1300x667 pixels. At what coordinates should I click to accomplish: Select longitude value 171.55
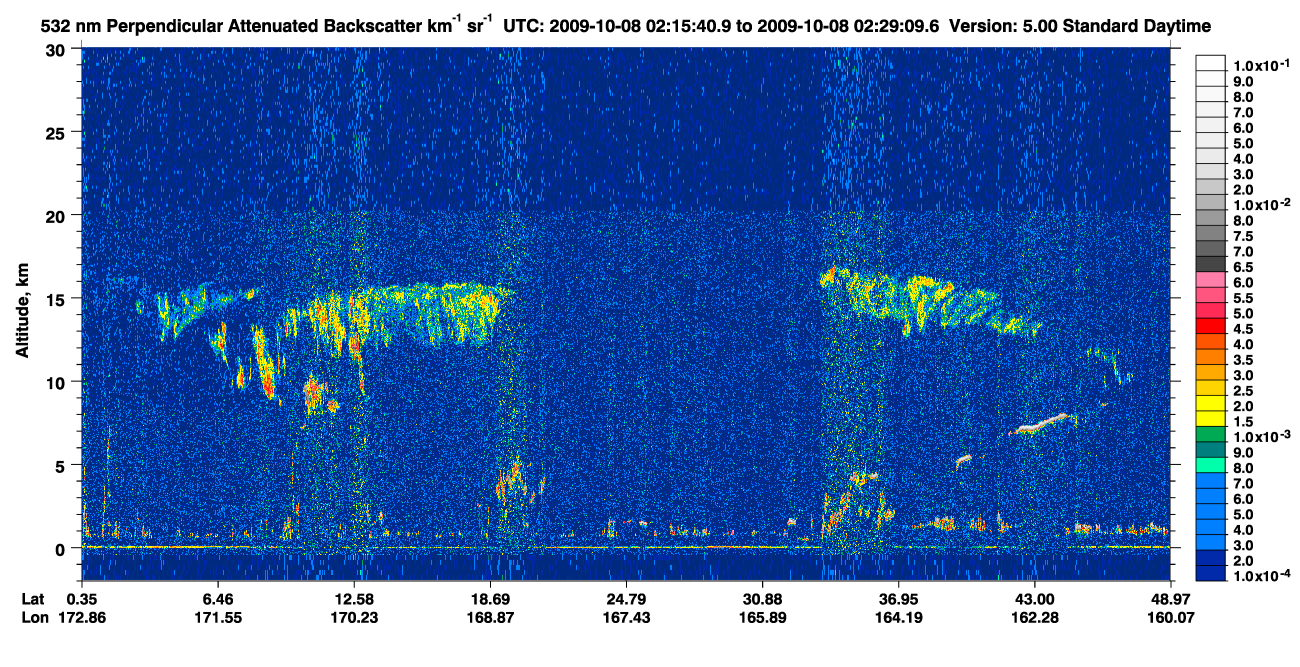click(218, 617)
